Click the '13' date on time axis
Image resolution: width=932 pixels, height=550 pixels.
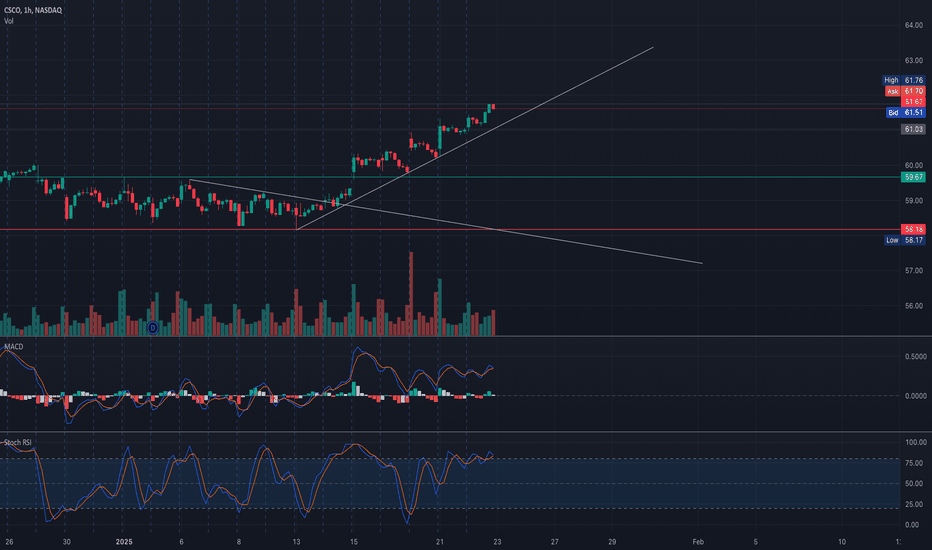(x=296, y=542)
